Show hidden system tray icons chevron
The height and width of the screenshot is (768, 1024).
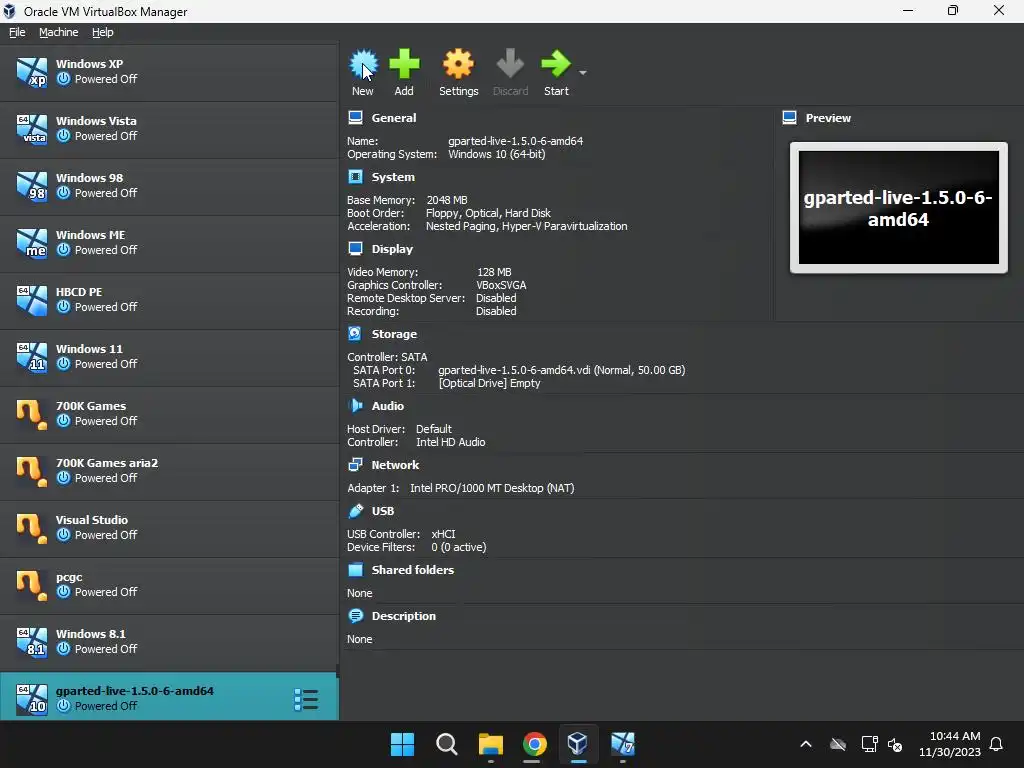coord(806,744)
